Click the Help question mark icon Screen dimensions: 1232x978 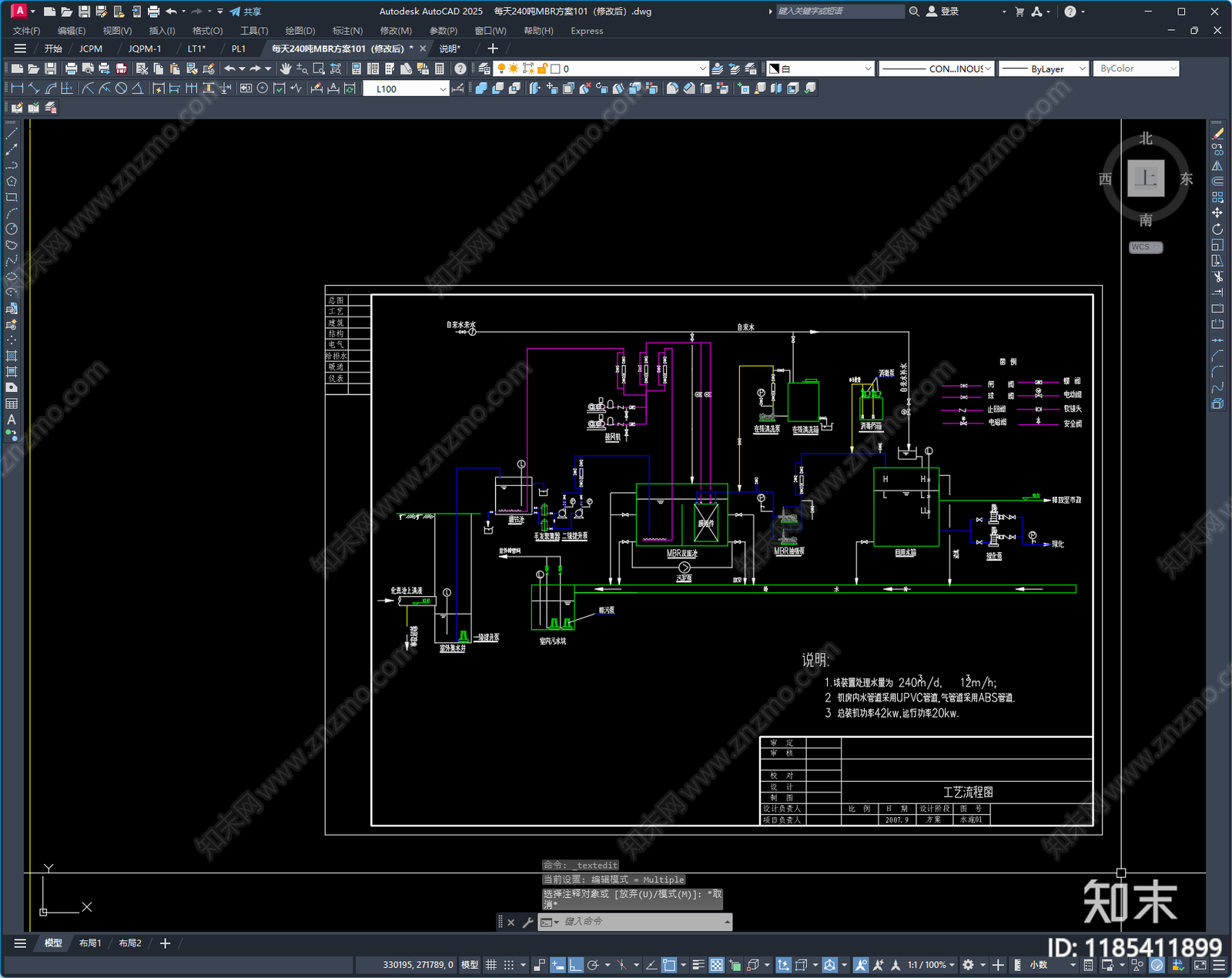tap(460, 69)
